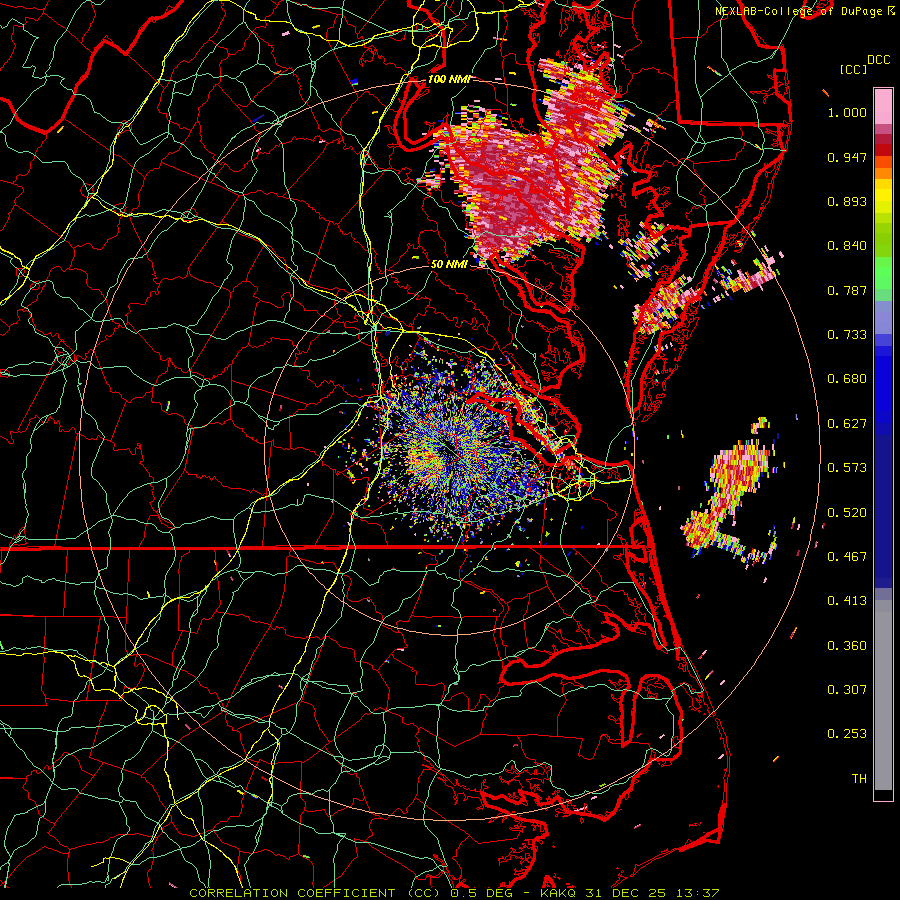Select the 0.307 scale value

pyautogui.click(x=847, y=690)
